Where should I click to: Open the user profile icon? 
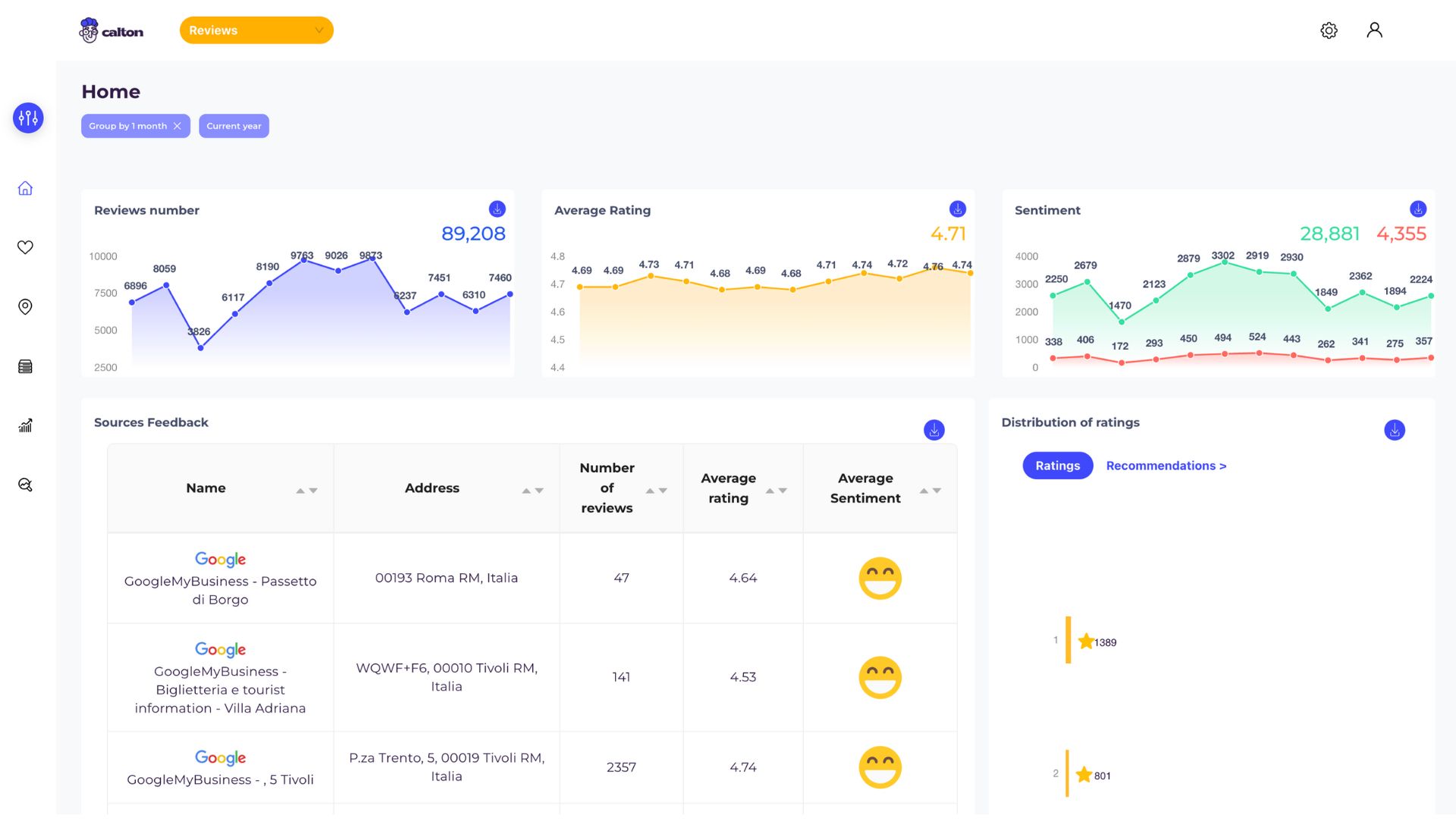(x=1374, y=30)
